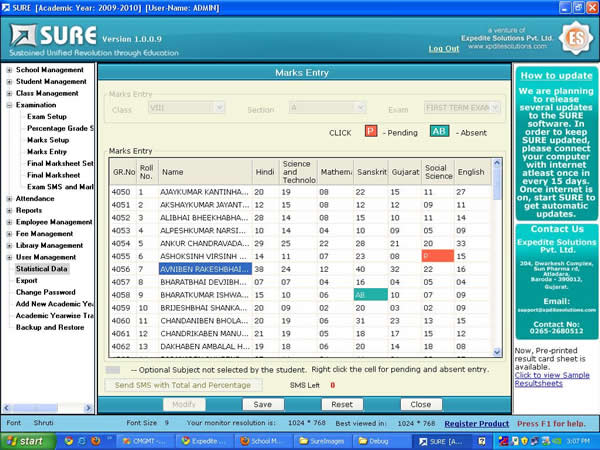This screenshot has width=600, height=450.
Task: Select Marks Entry in sidebar
Action: (47, 152)
